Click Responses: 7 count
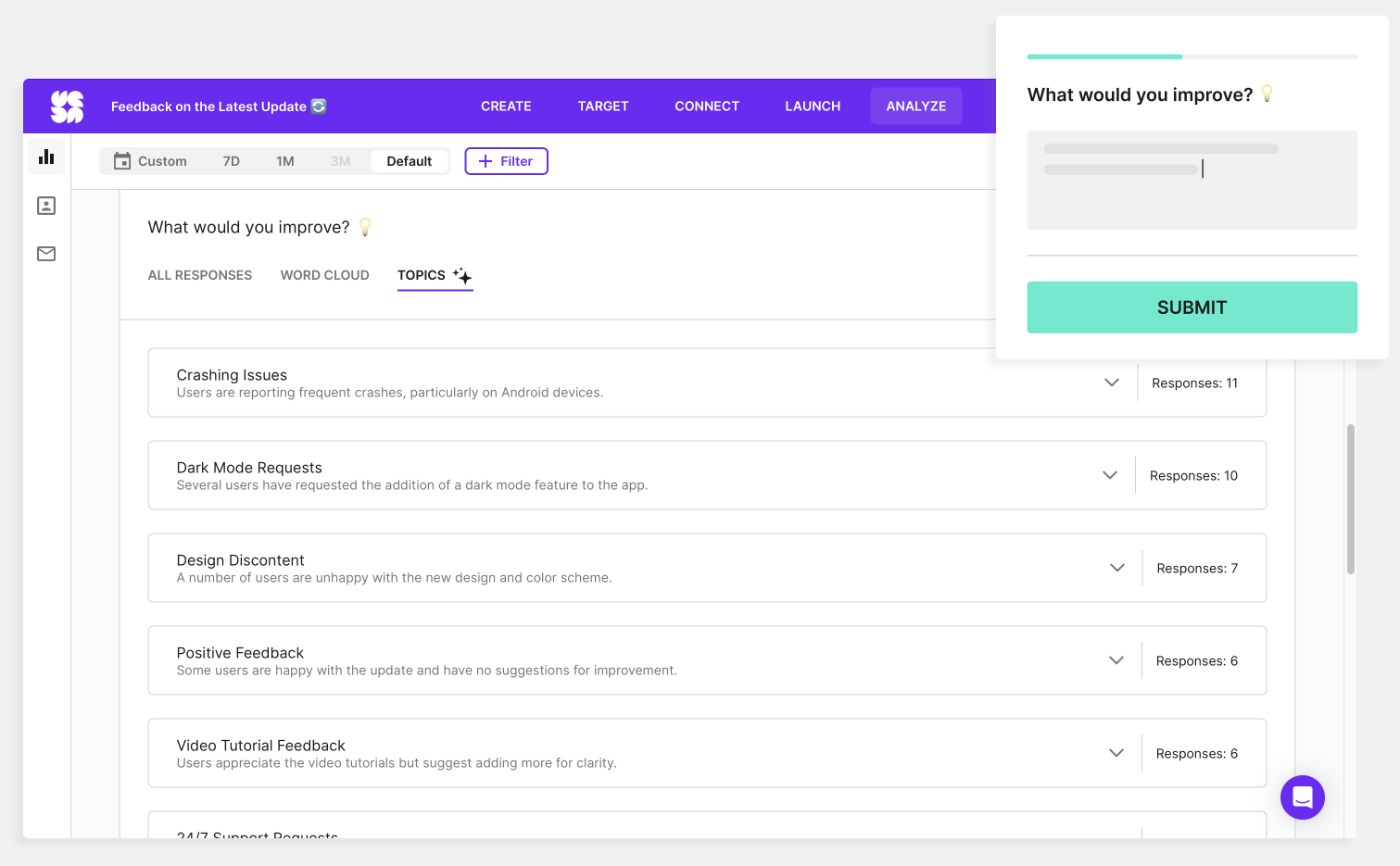 pos(1197,569)
